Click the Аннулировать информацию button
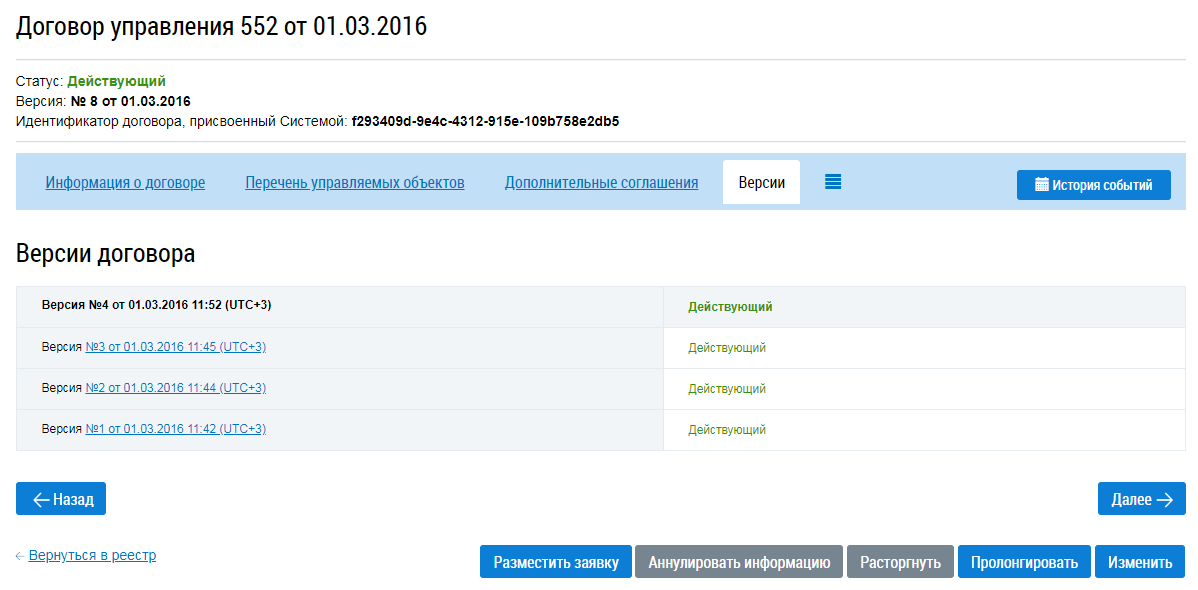This screenshot has height=590, width=1198. (x=739, y=562)
